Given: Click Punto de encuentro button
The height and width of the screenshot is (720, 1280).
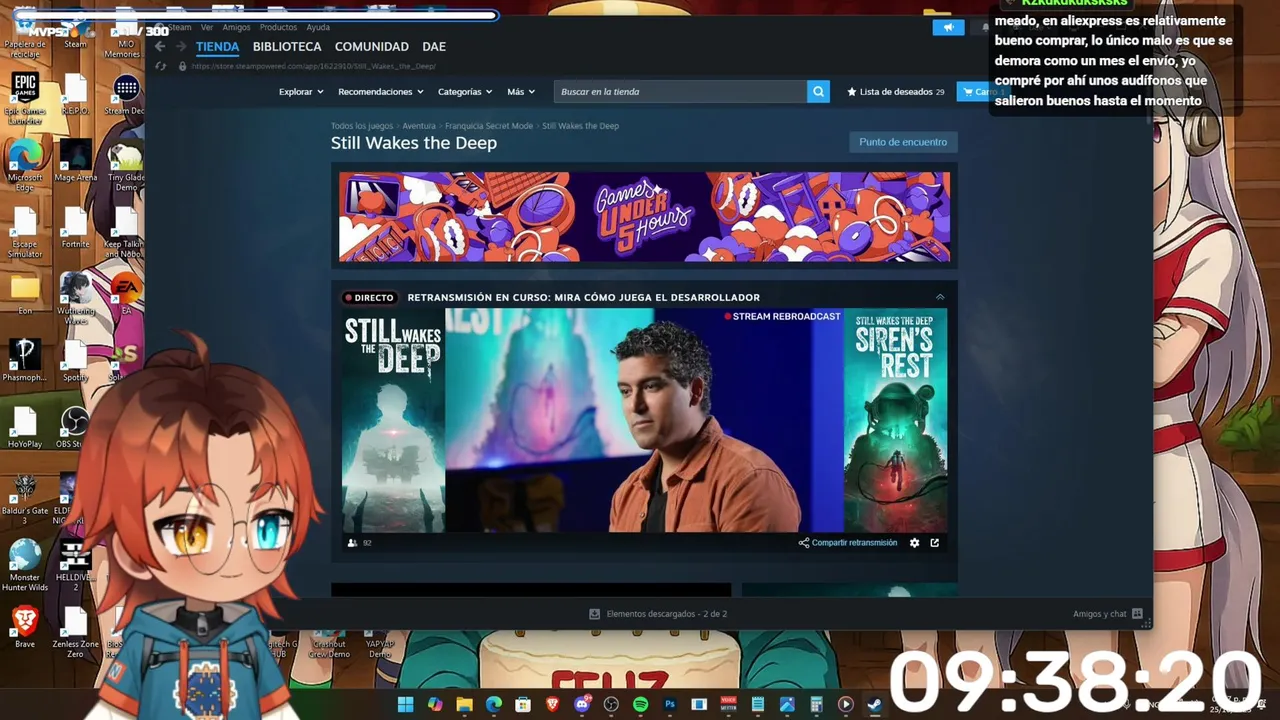Looking at the screenshot, I should [903, 142].
